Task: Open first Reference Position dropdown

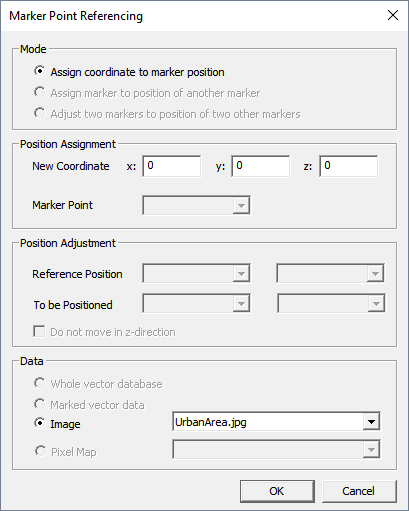Action: (196, 273)
